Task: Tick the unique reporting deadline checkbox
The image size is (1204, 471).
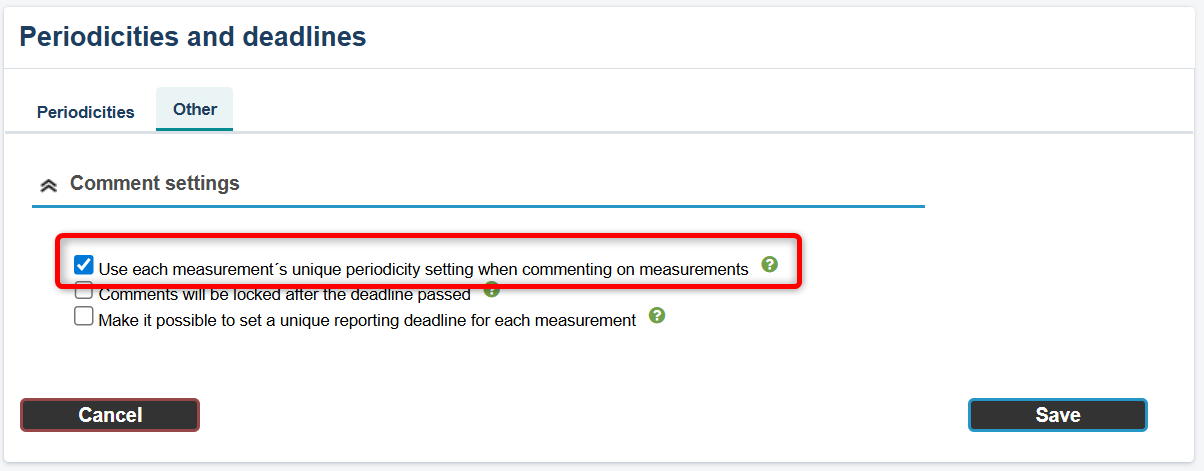Action: (84, 317)
